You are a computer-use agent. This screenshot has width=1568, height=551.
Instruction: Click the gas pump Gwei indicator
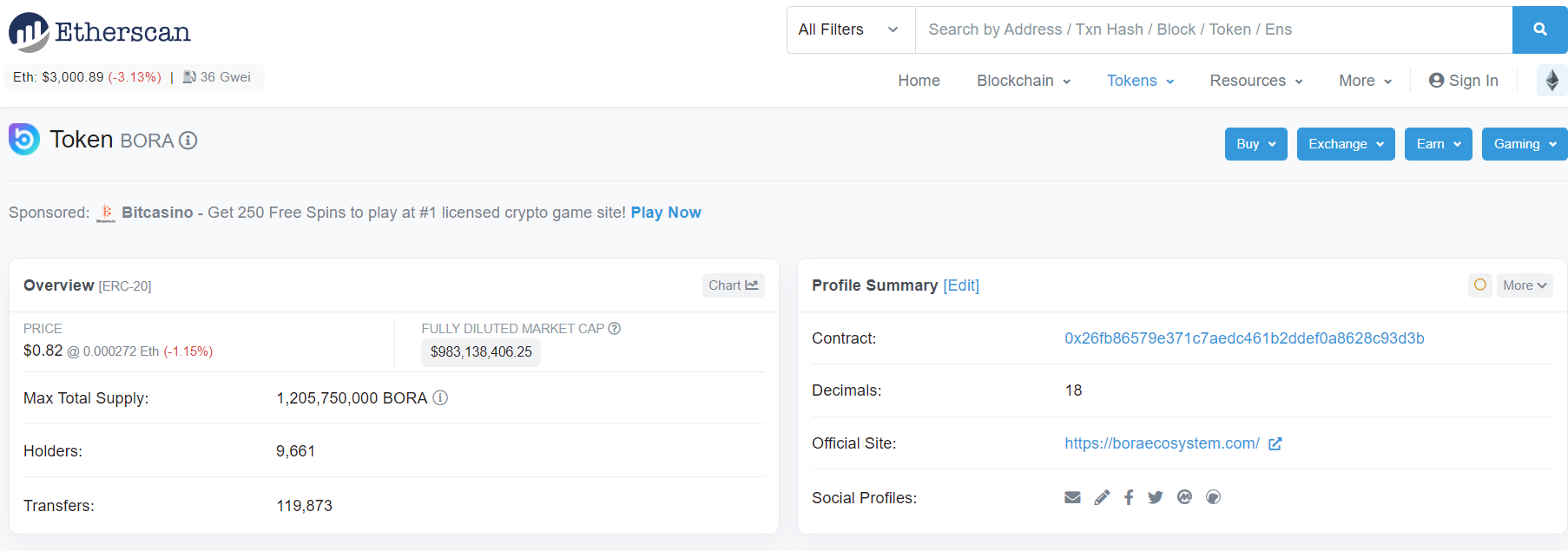(x=217, y=77)
